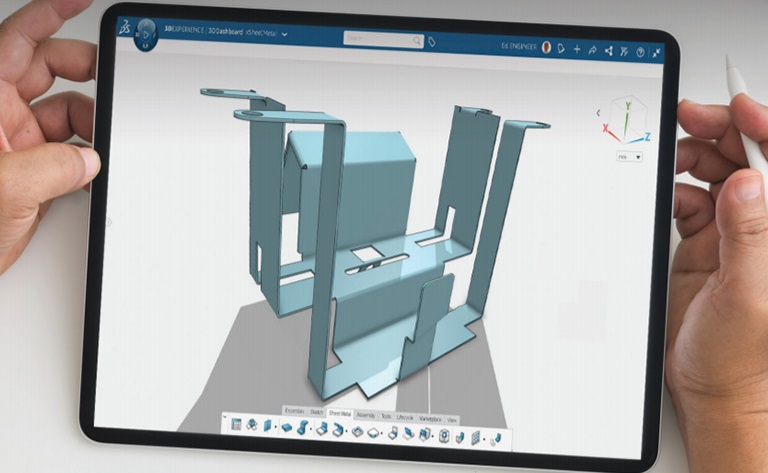Click the plus add icon in top bar
Screen dimensions: 768x473
click(577, 48)
